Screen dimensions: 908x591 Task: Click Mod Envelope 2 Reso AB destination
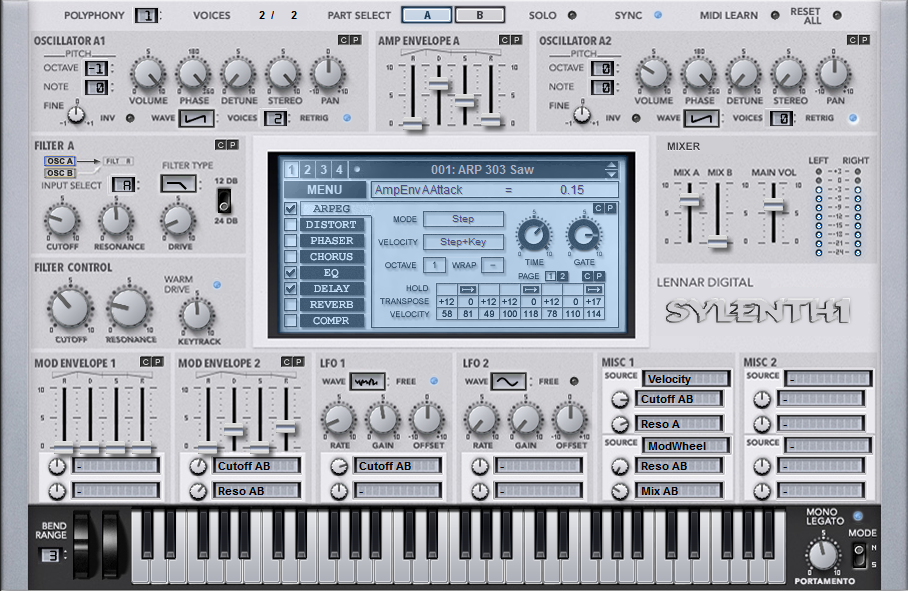257,491
